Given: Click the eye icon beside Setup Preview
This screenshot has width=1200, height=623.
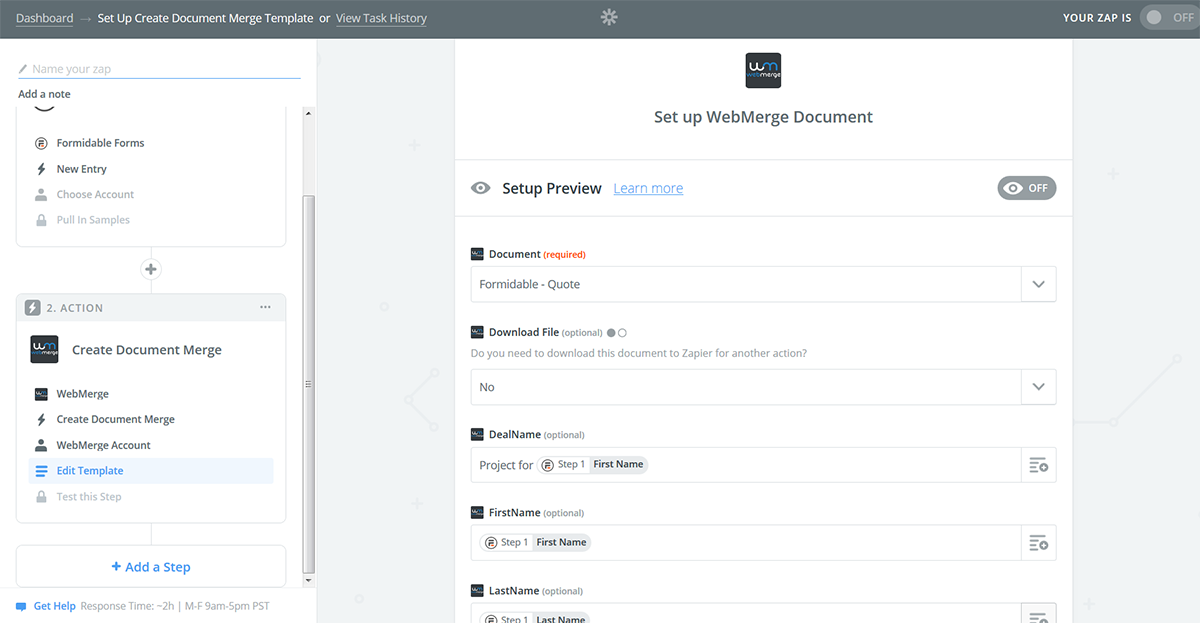Looking at the screenshot, I should pos(481,188).
